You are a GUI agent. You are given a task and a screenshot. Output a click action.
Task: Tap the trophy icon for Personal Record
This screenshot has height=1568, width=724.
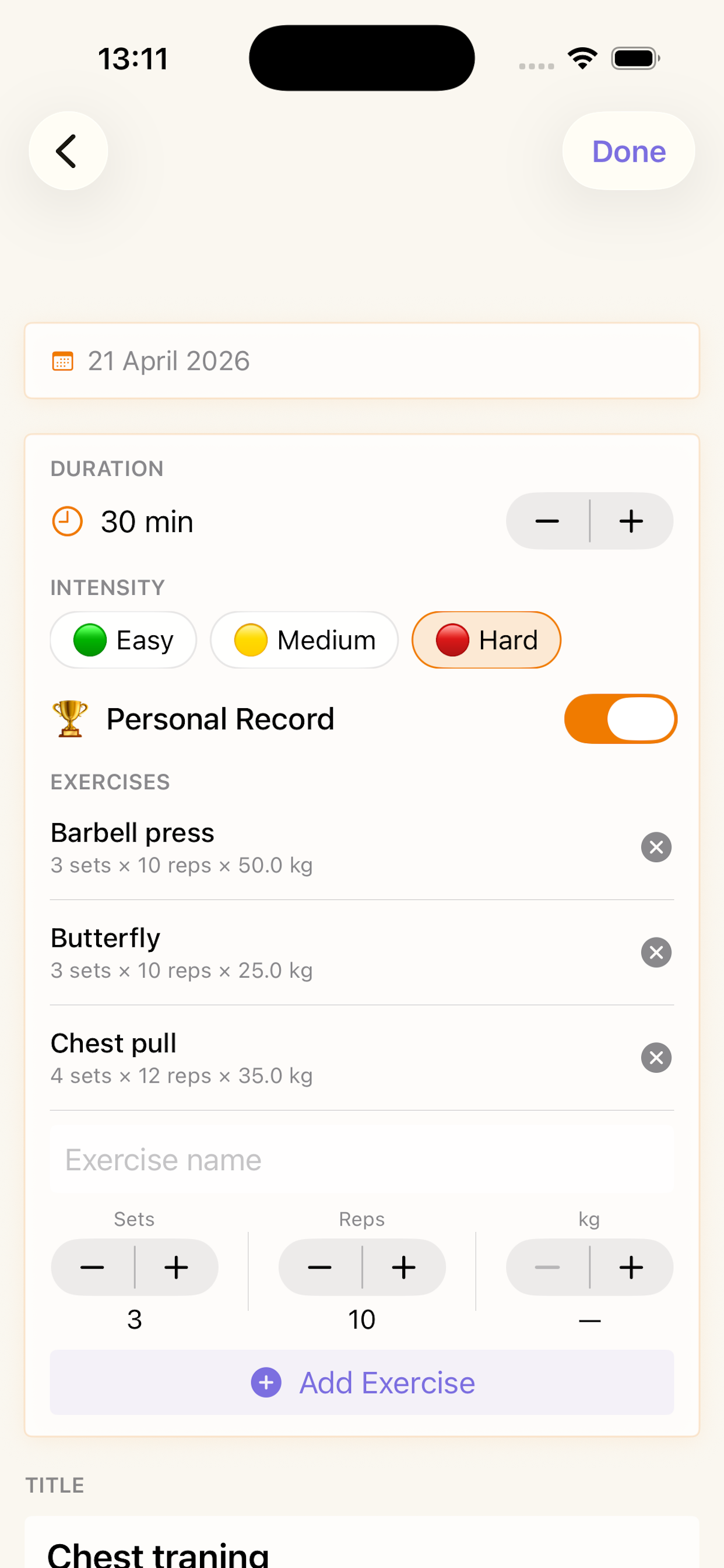coord(70,719)
